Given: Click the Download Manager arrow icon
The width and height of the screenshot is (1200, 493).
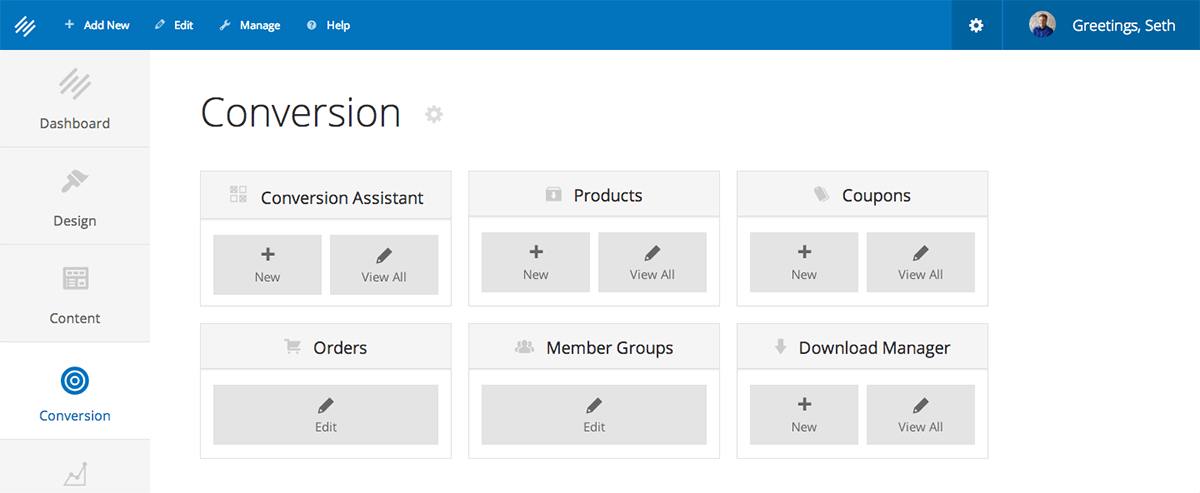Looking at the screenshot, I should point(781,347).
